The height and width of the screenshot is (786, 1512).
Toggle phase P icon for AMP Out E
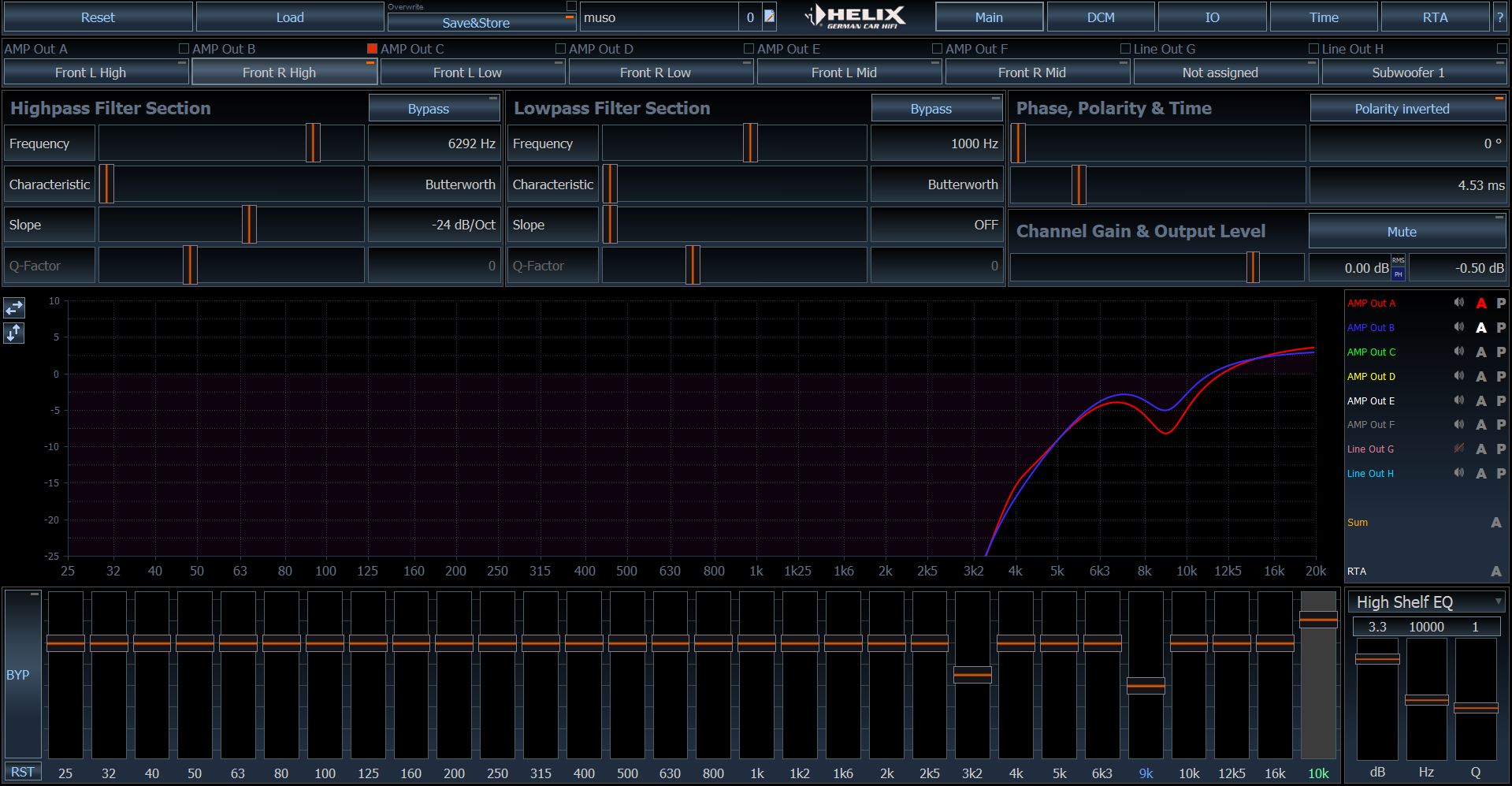tap(1501, 400)
